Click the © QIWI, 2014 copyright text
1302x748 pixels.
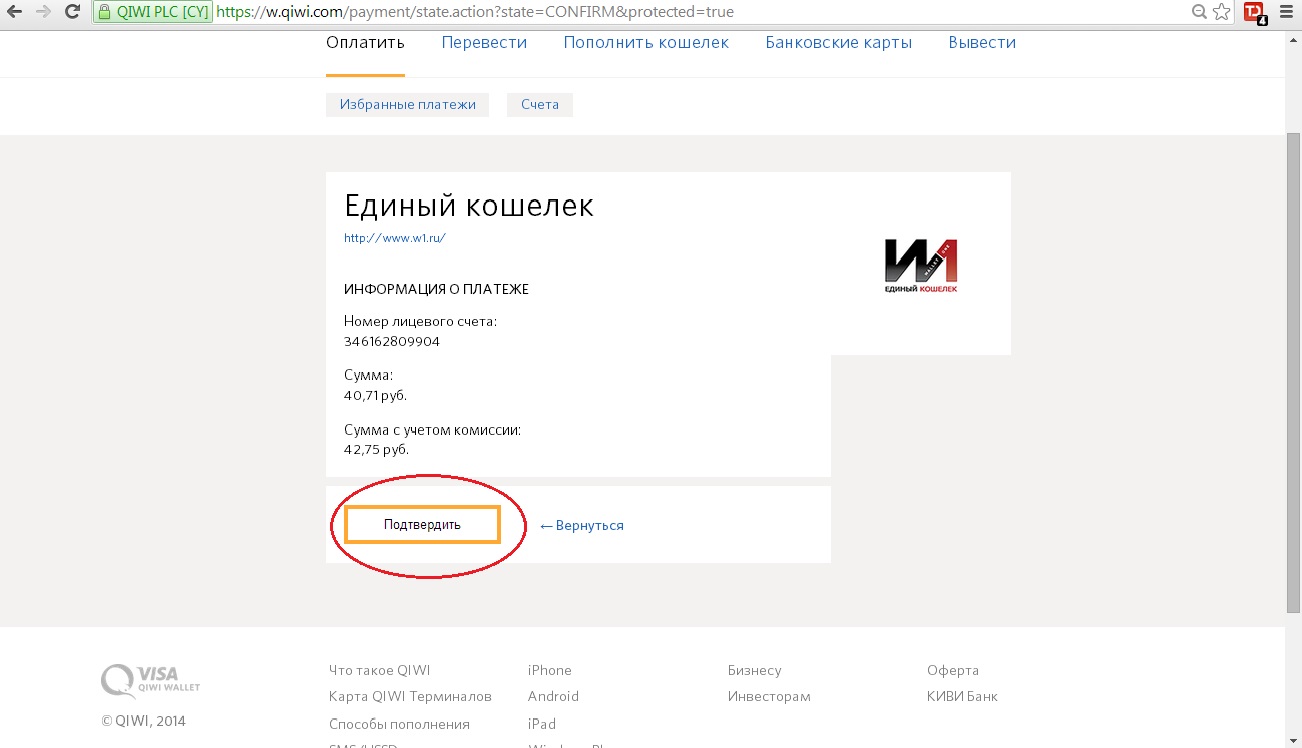pos(143,721)
